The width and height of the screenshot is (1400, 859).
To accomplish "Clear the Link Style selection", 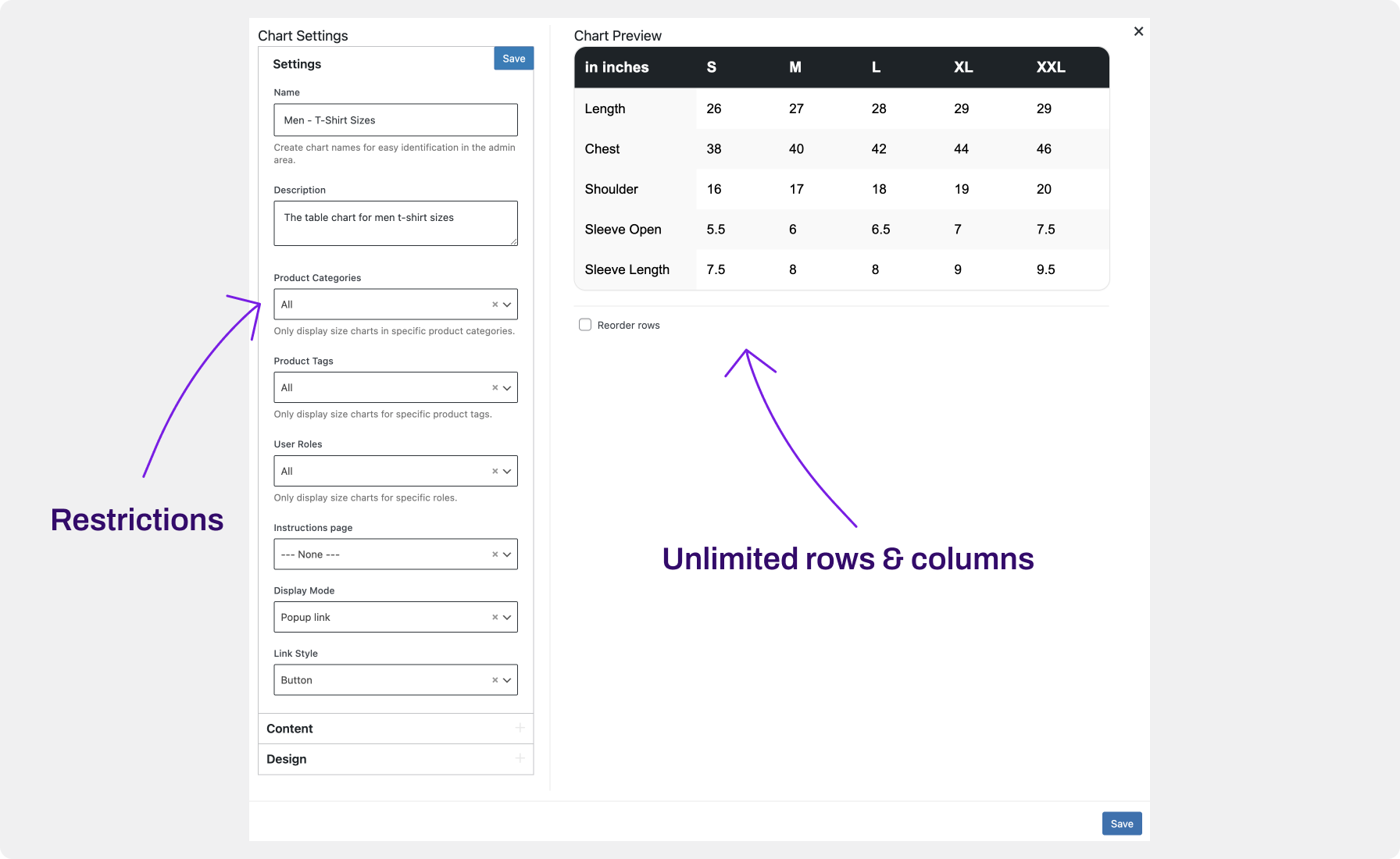I will (494, 679).
